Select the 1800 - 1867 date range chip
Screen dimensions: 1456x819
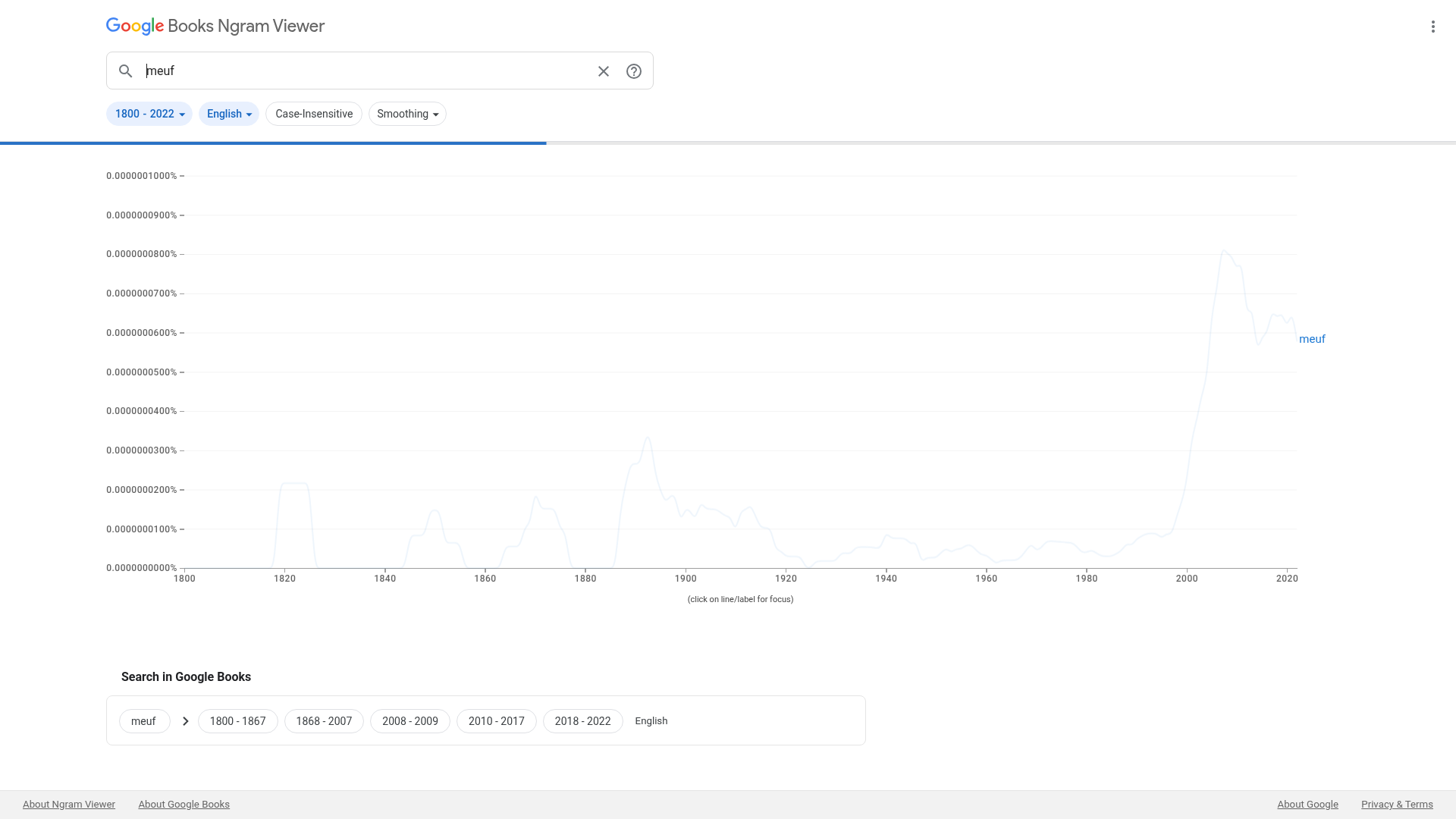click(x=237, y=721)
